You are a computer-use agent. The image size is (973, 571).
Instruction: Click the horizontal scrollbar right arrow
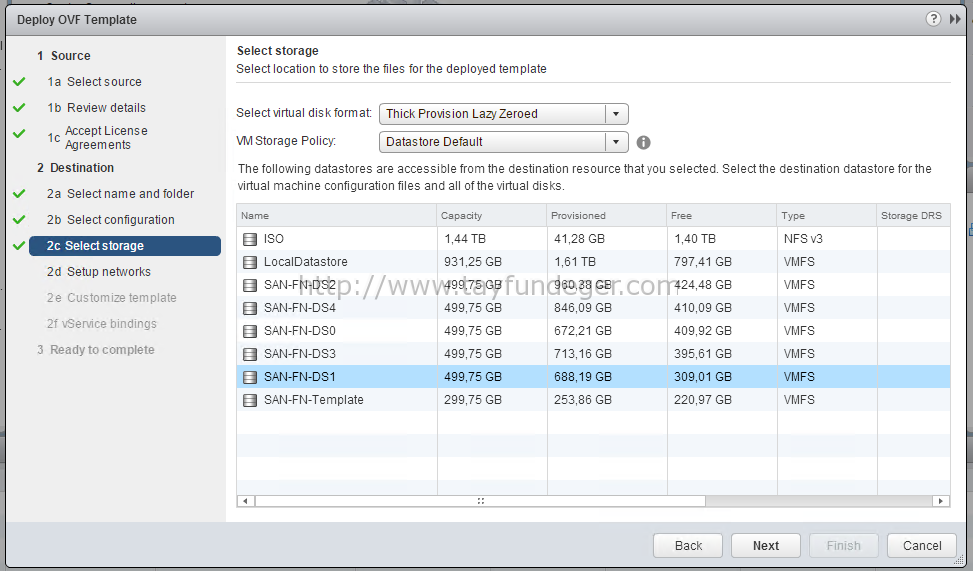coord(941,501)
